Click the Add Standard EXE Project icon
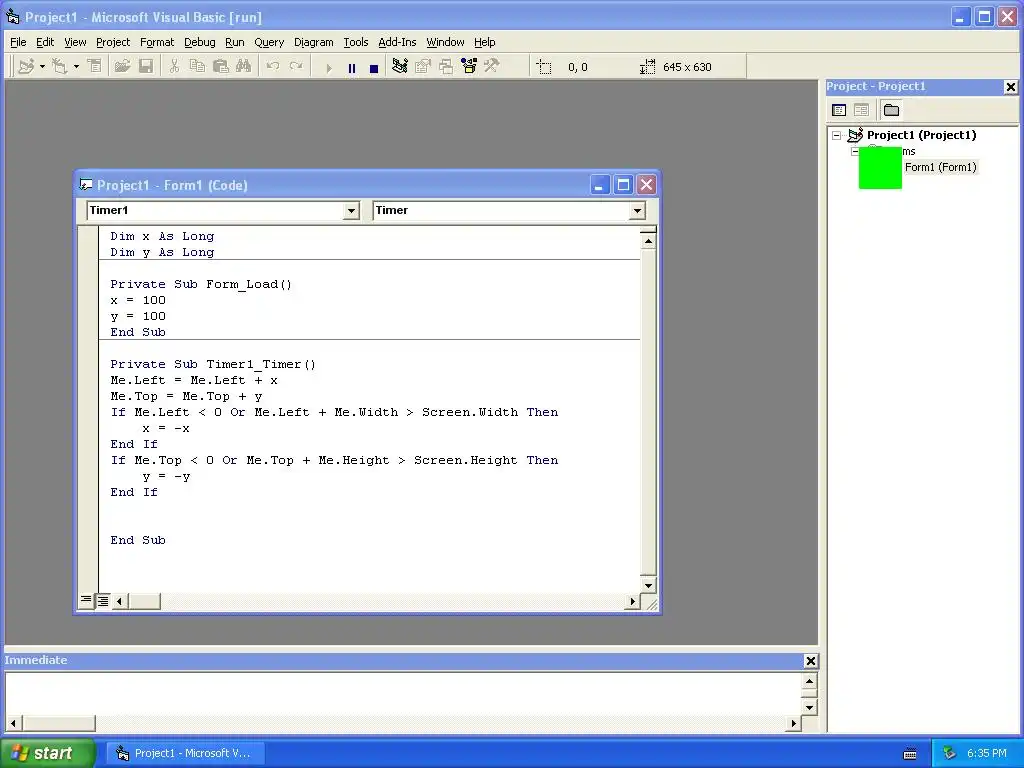Image resolution: width=1024 pixels, height=768 pixels. click(26, 67)
